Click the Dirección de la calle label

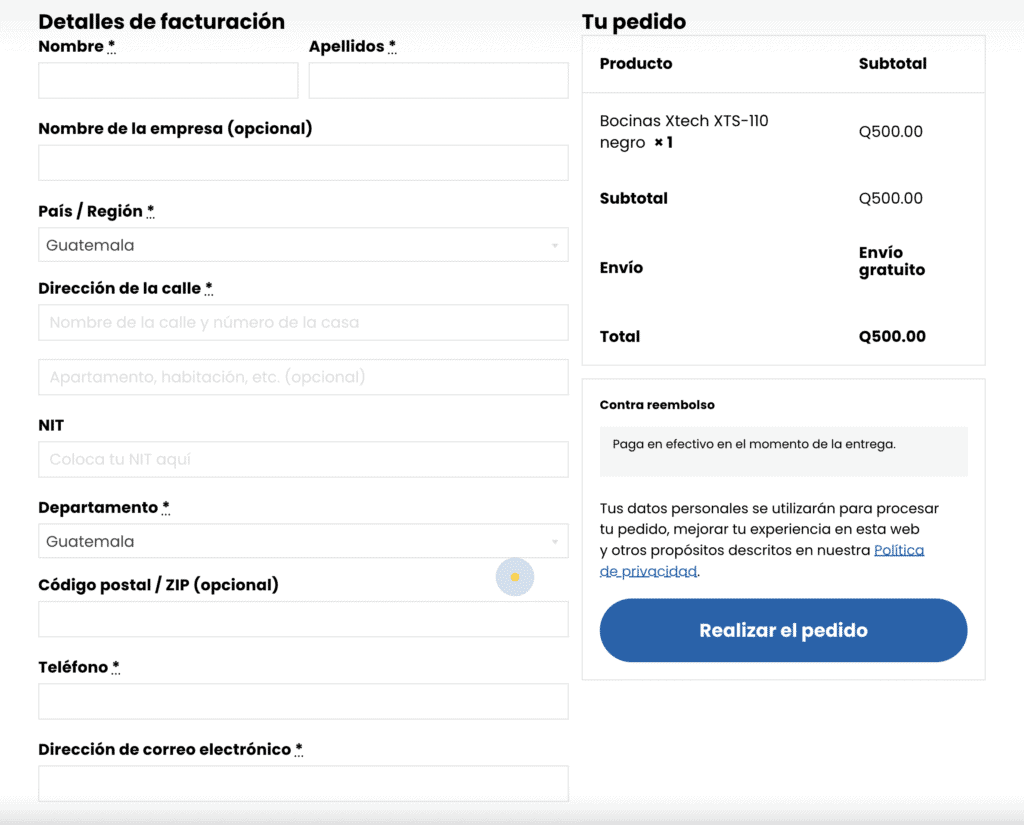(119, 288)
